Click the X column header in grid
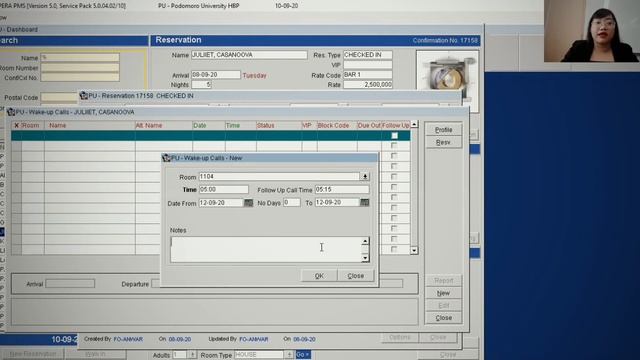Viewport: 640px width, 360px height. click(x=16, y=125)
